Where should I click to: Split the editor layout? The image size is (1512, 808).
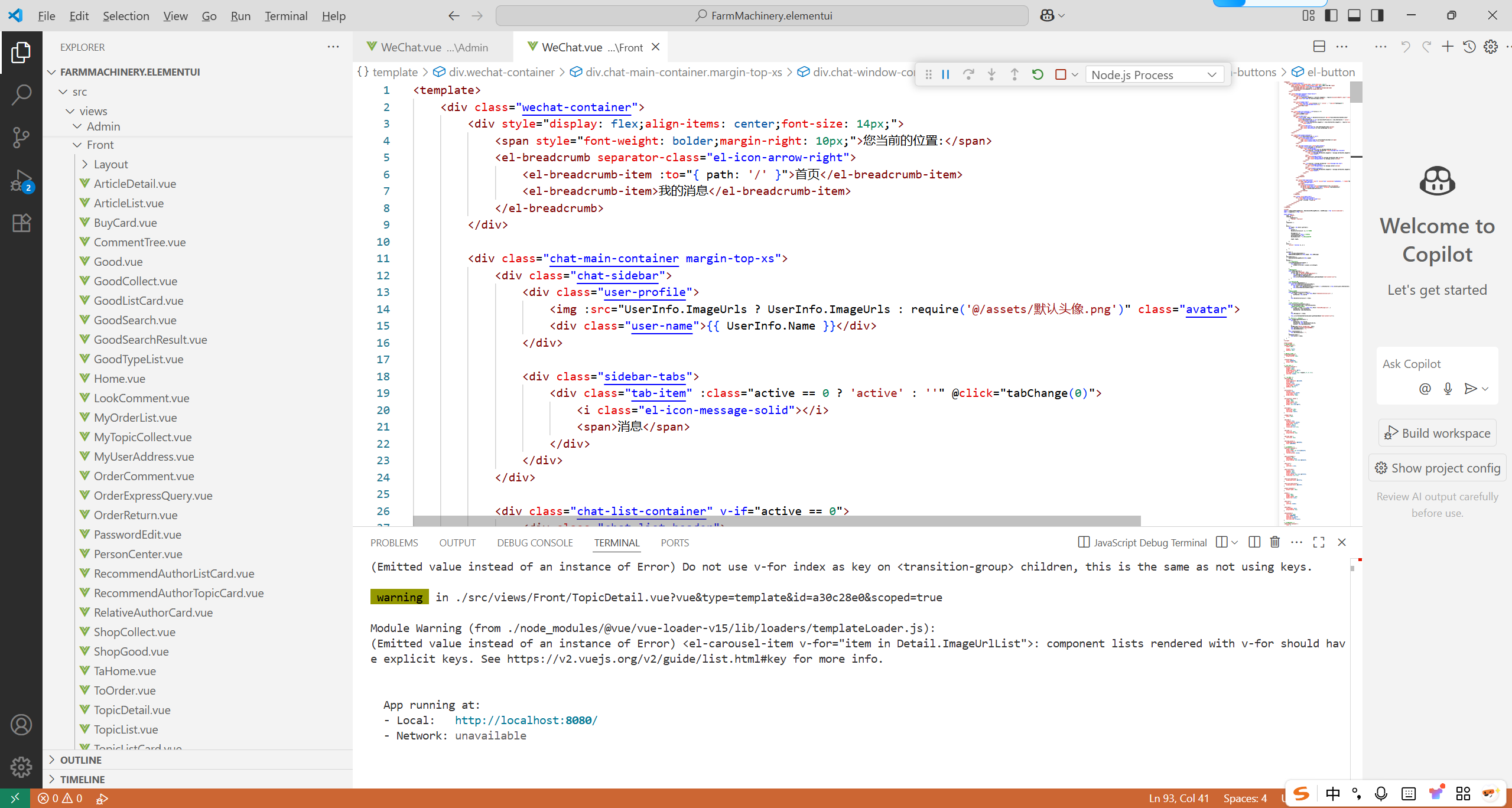click(1319, 47)
